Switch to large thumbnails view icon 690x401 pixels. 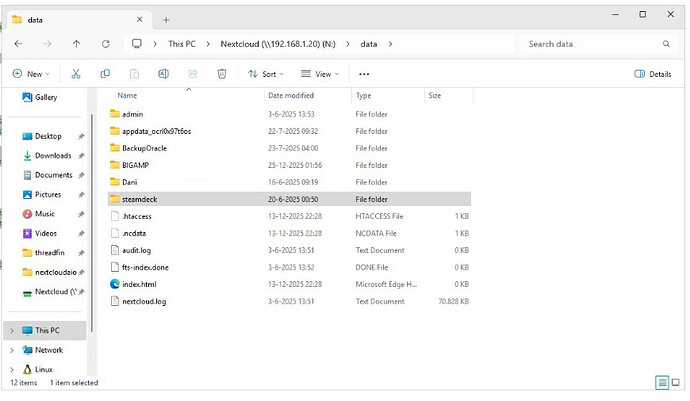(x=676, y=383)
